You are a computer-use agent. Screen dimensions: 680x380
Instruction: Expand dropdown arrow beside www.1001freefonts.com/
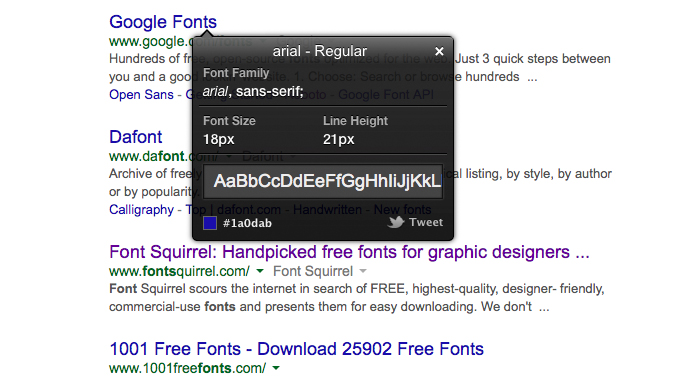276,368
